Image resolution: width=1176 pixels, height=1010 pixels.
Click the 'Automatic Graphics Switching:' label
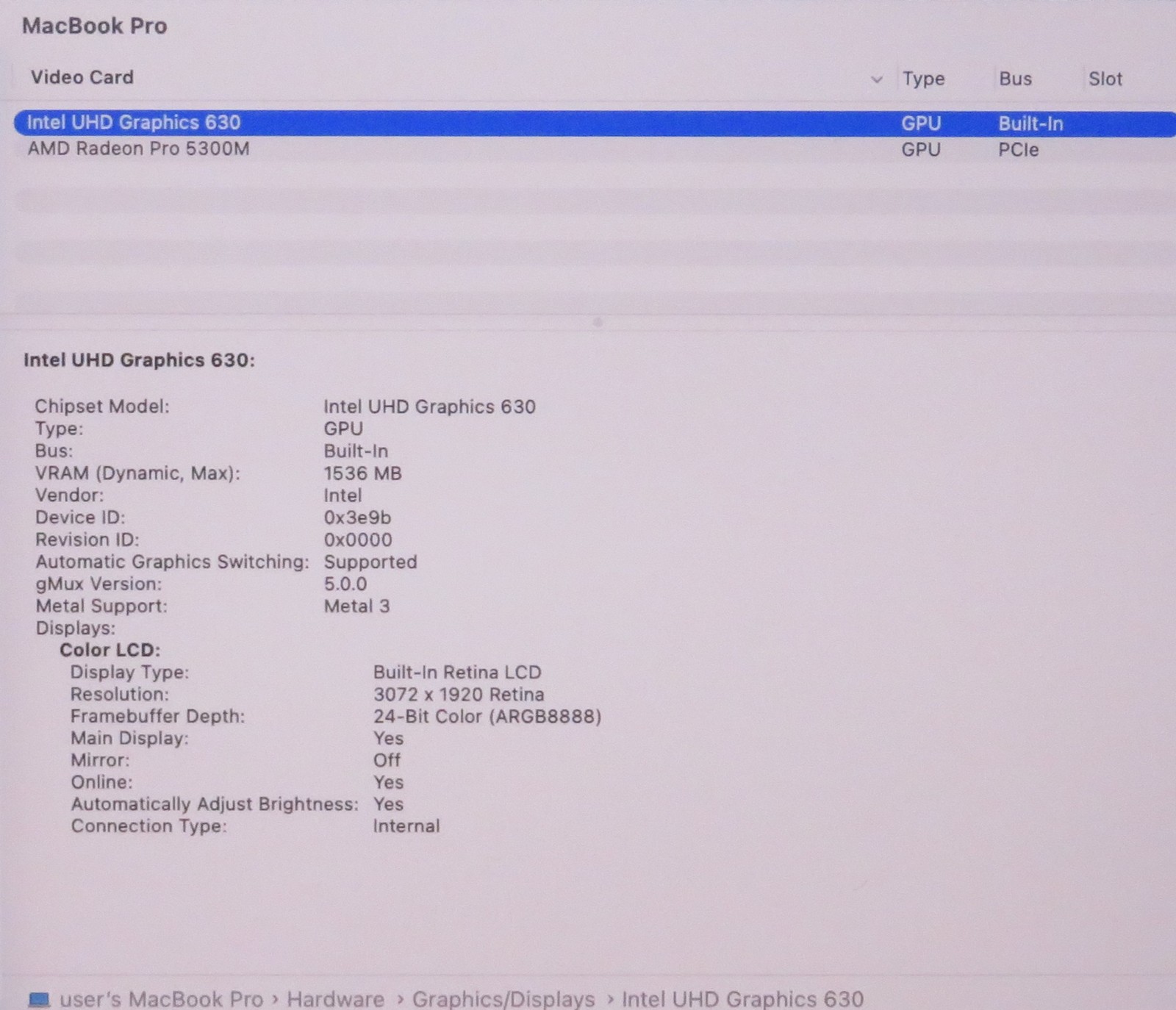[x=172, y=562]
